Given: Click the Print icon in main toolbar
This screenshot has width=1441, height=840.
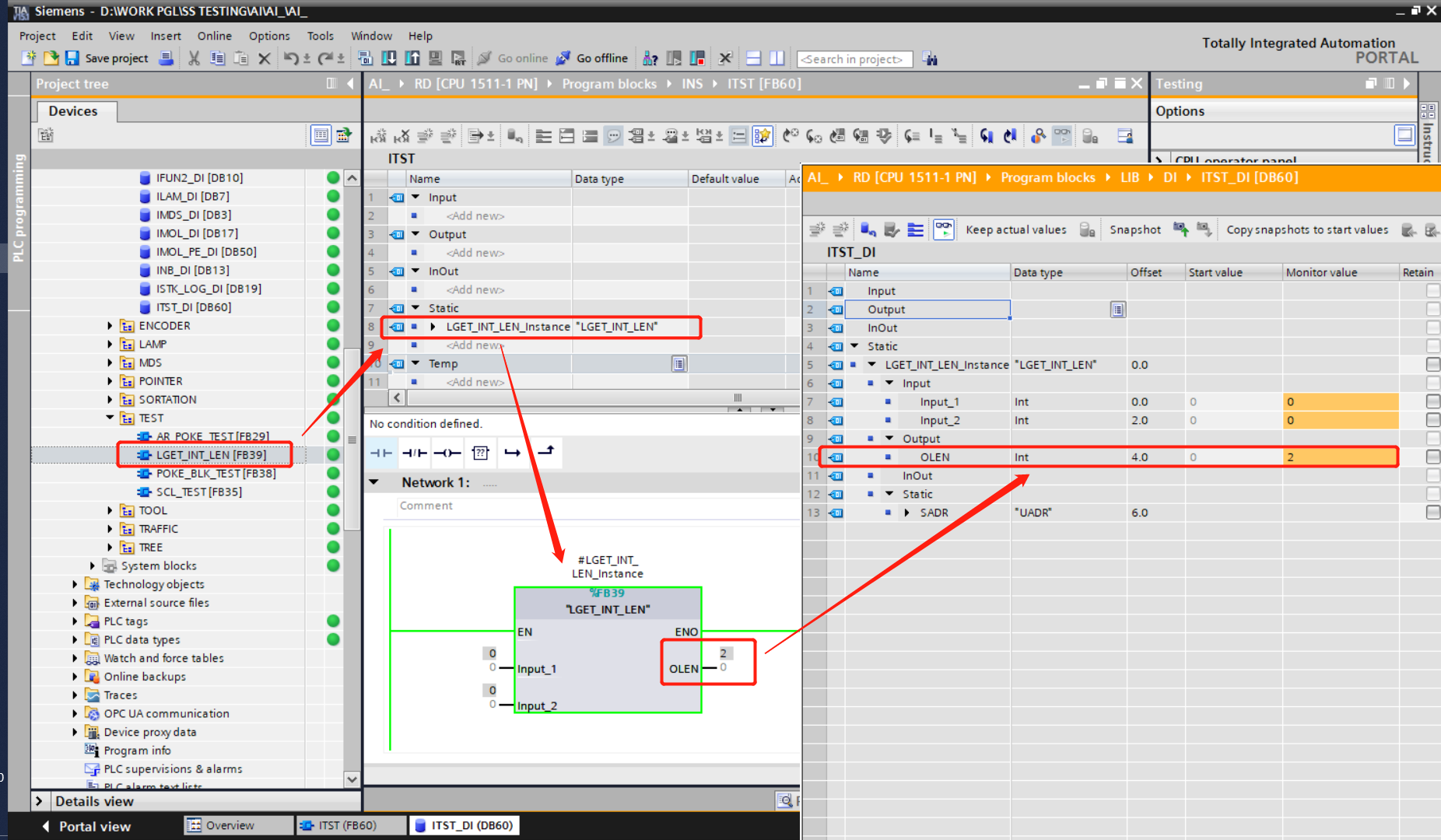Looking at the screenshot, I should pos(166,58).
